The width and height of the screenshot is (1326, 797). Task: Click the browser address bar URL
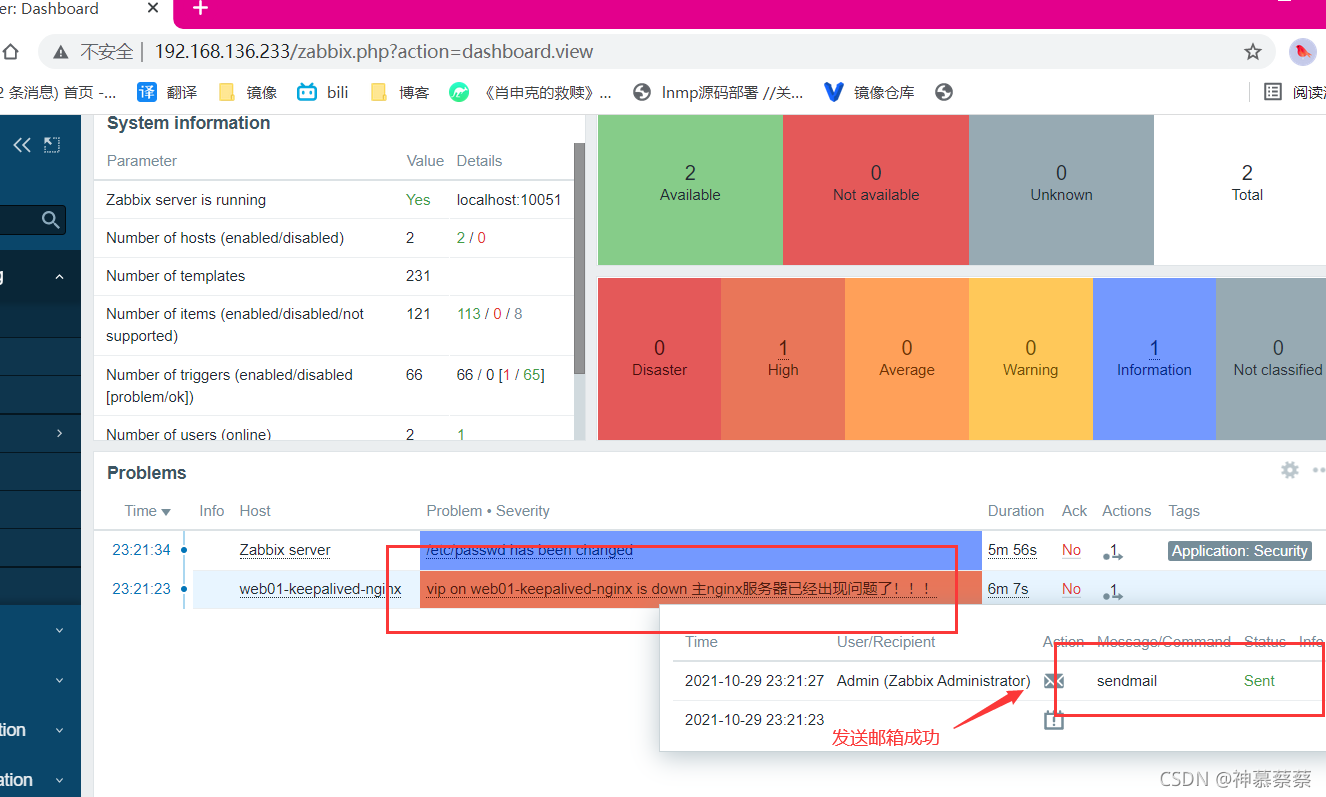click(x=374, y=52)
